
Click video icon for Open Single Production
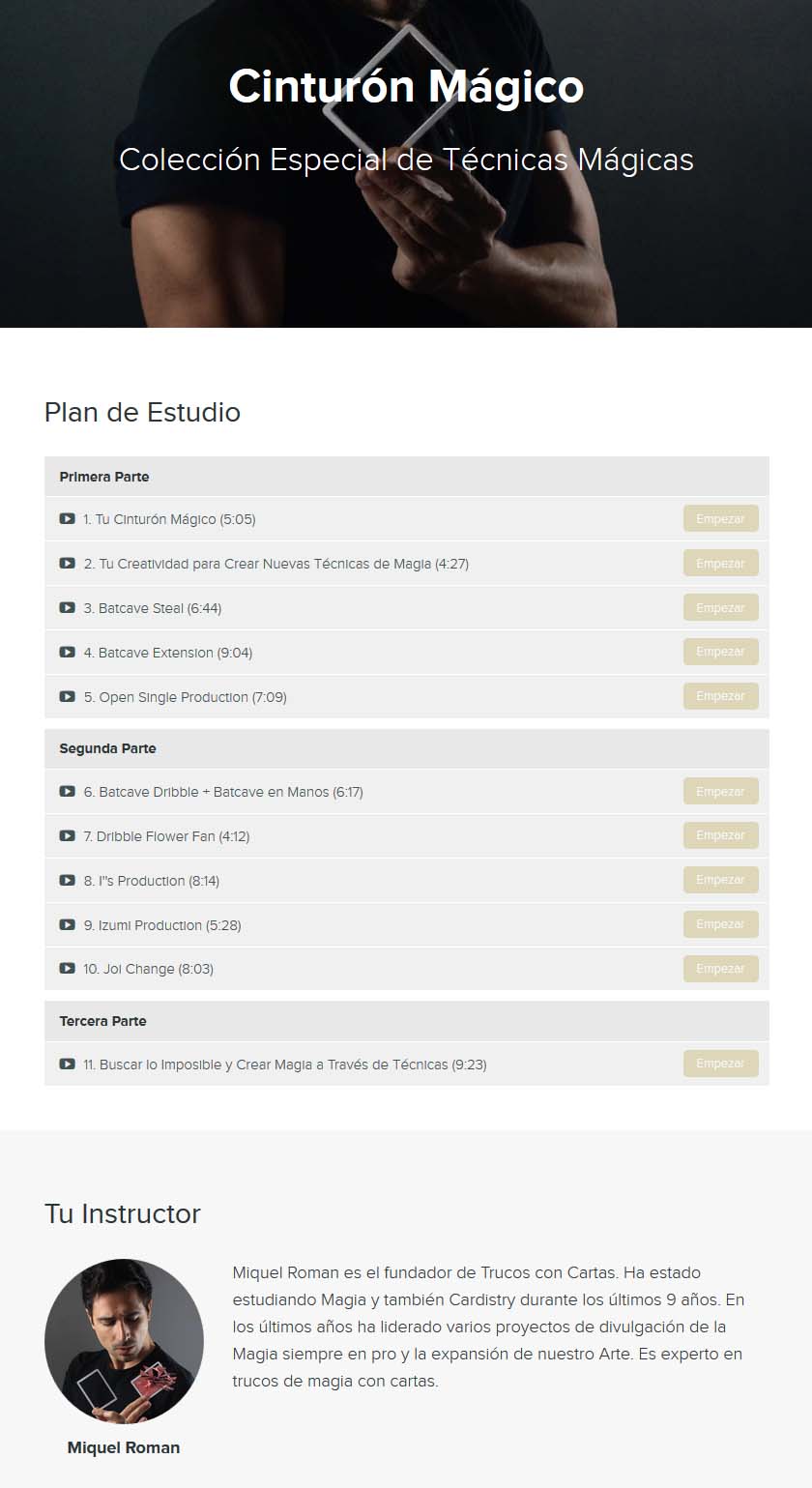click(x=67, y=697)
